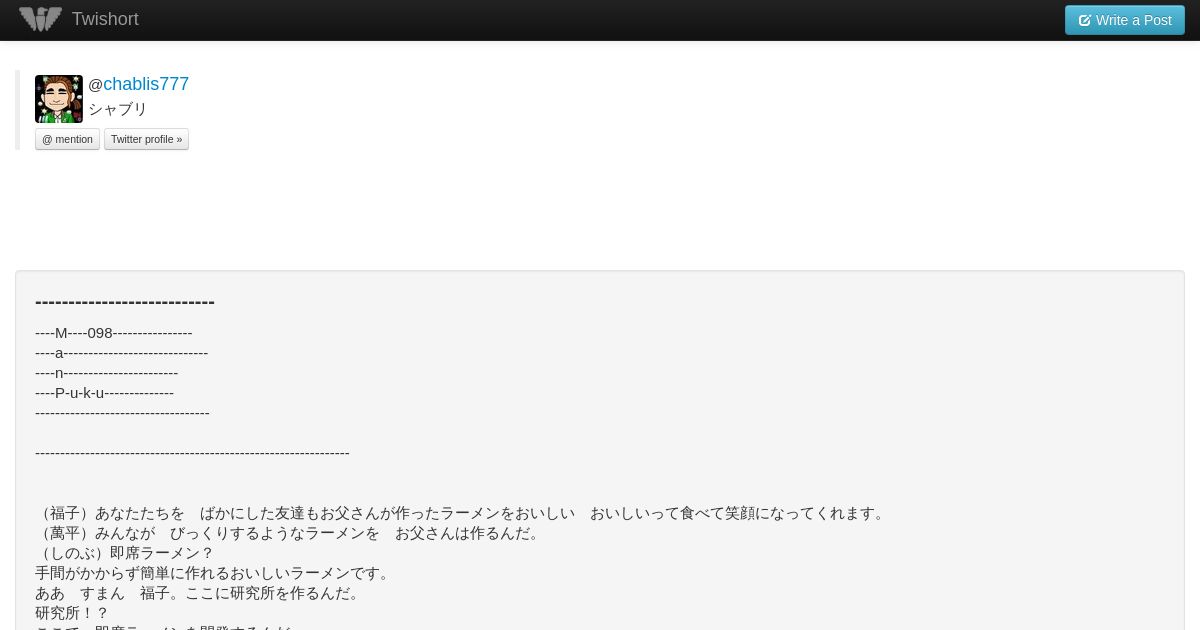Click the bold dashed heading line
The height and width of the screenshot is (630, 1200).
(125, 302)
